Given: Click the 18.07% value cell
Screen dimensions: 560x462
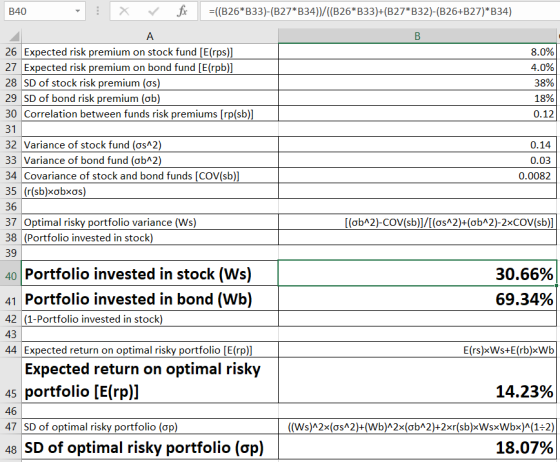Looking at the screenshot, I should pos(417,447).
